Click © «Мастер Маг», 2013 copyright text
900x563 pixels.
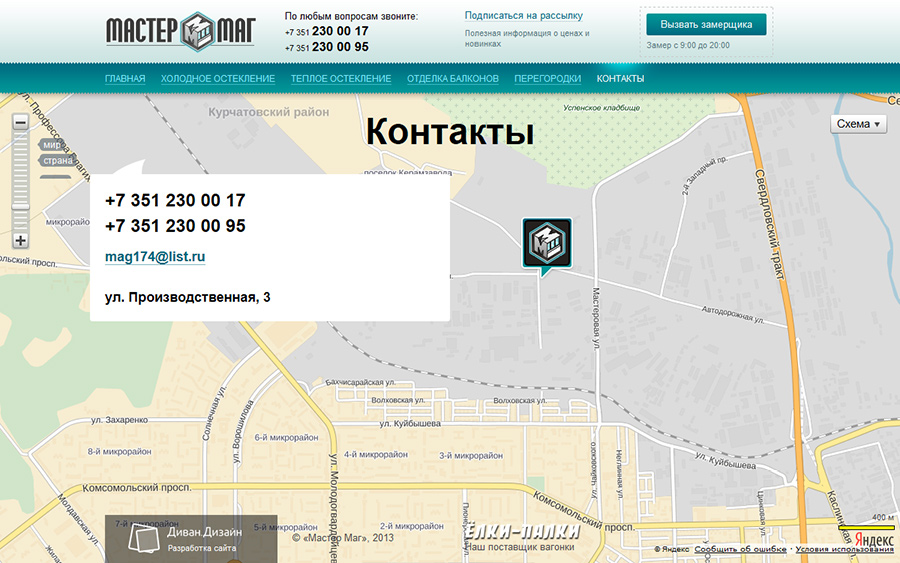343,538
